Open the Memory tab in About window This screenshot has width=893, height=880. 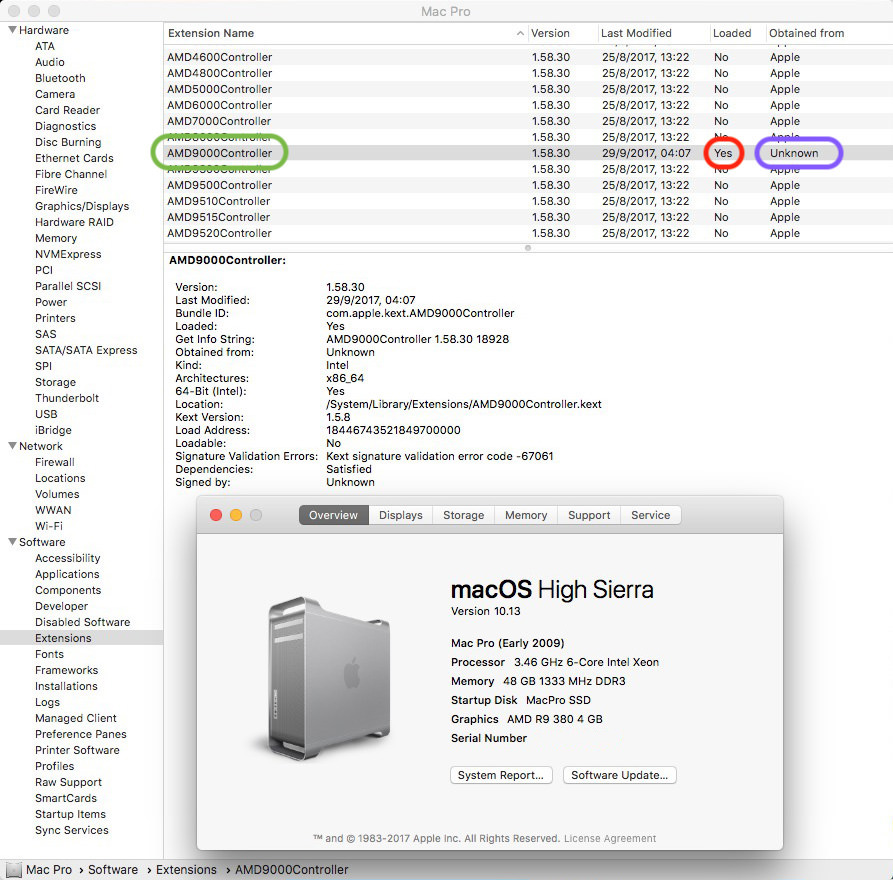point(526,515)
